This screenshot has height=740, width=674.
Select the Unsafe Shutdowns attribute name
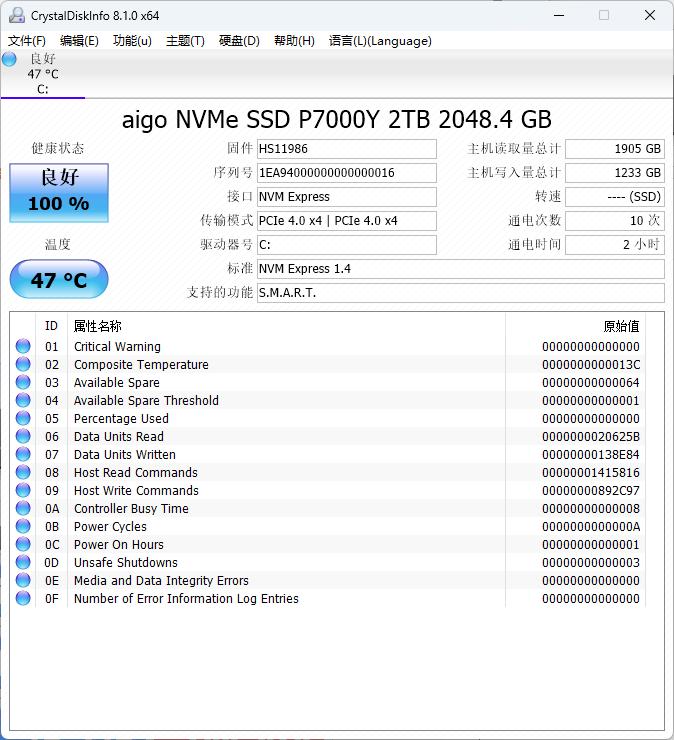pyautogui.click(x=126, y=562)
